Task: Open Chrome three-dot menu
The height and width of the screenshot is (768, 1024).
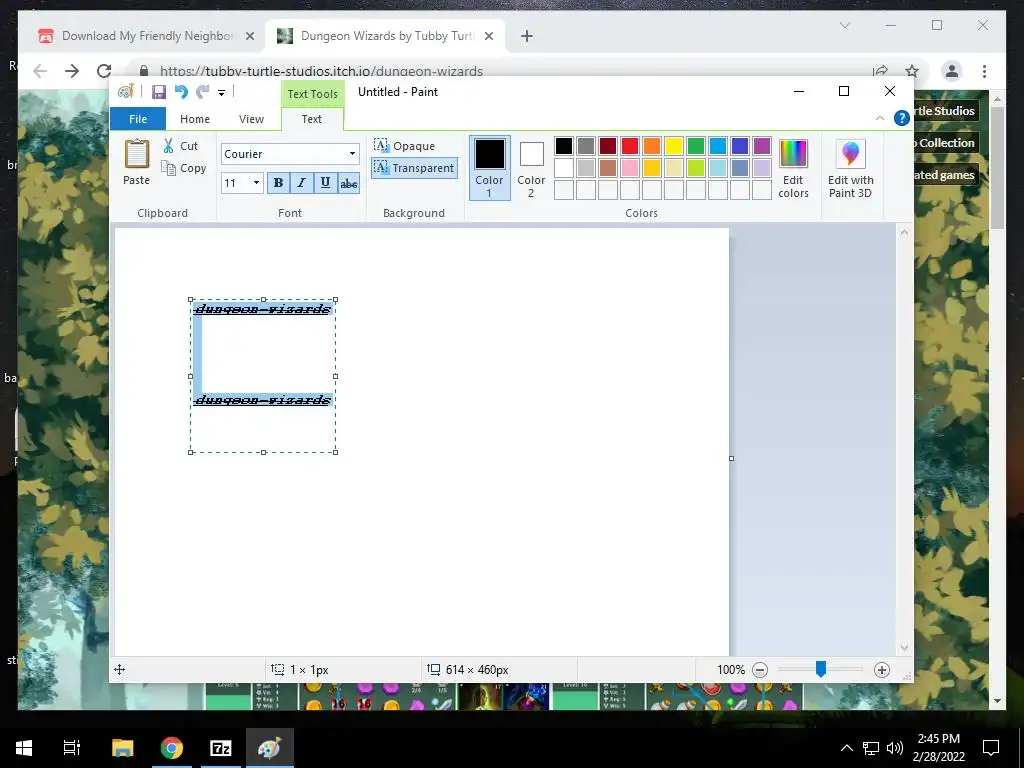Action: tap(984, 71)
